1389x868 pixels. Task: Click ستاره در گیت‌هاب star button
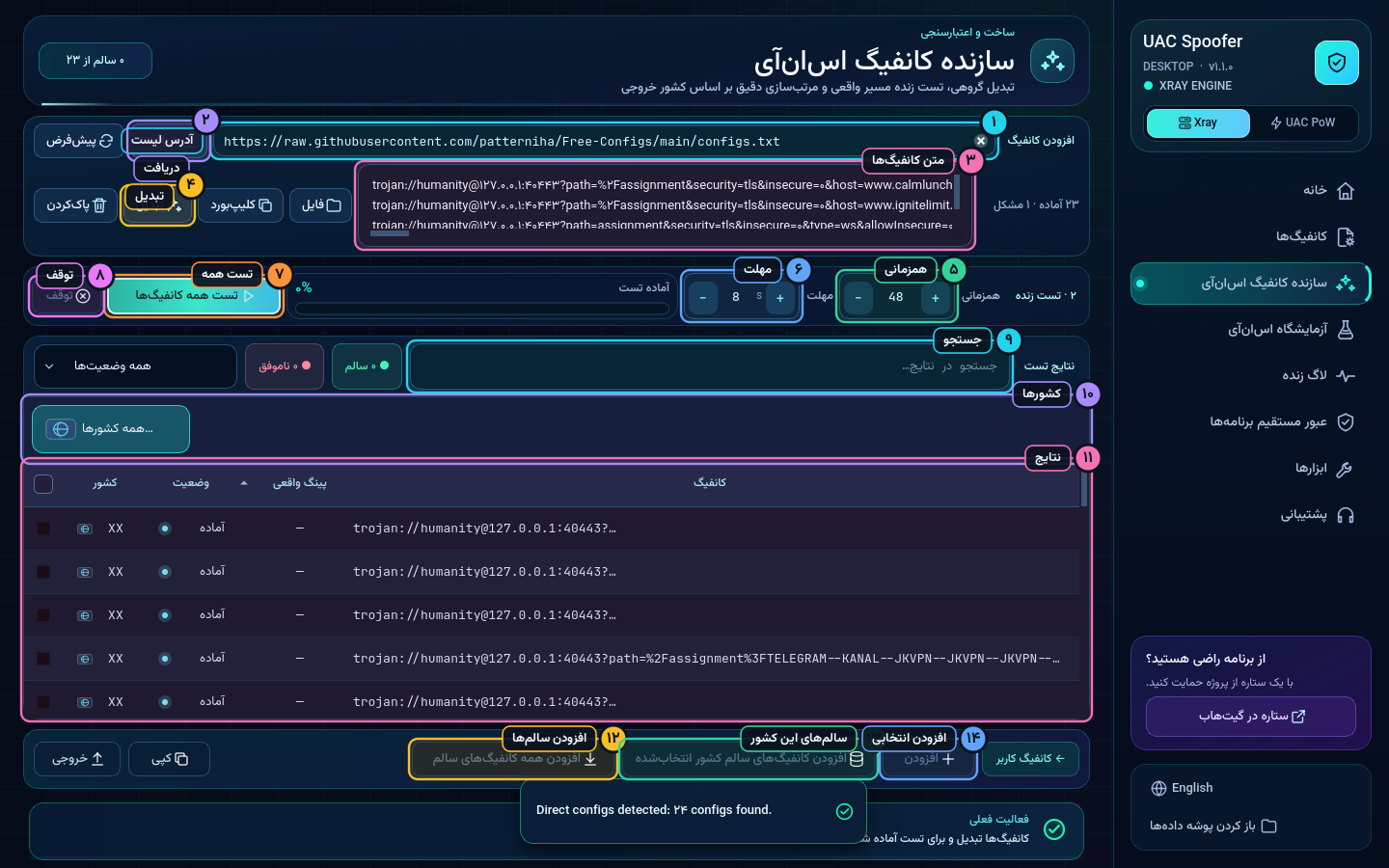[1251, 717]
